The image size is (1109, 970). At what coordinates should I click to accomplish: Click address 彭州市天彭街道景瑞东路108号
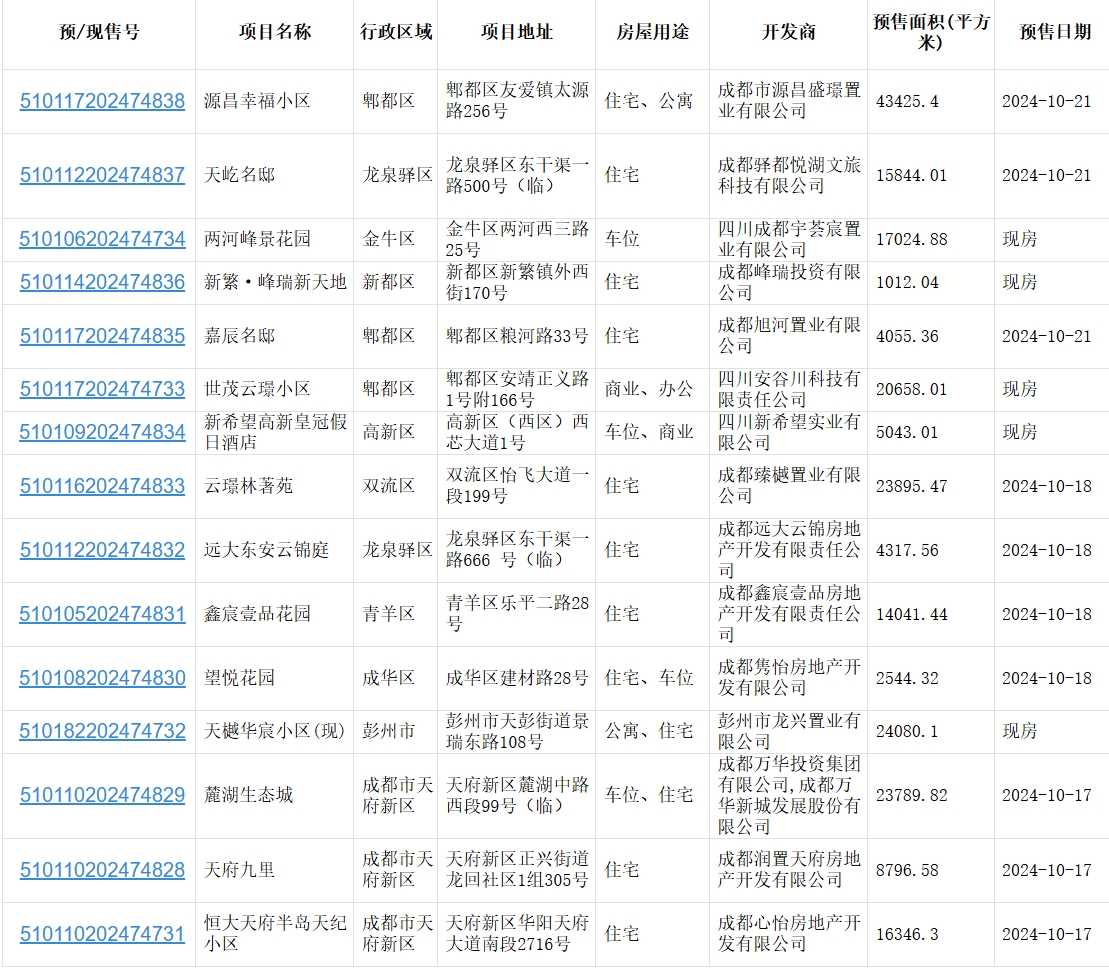pyautogui.click(x=517, y=732)
